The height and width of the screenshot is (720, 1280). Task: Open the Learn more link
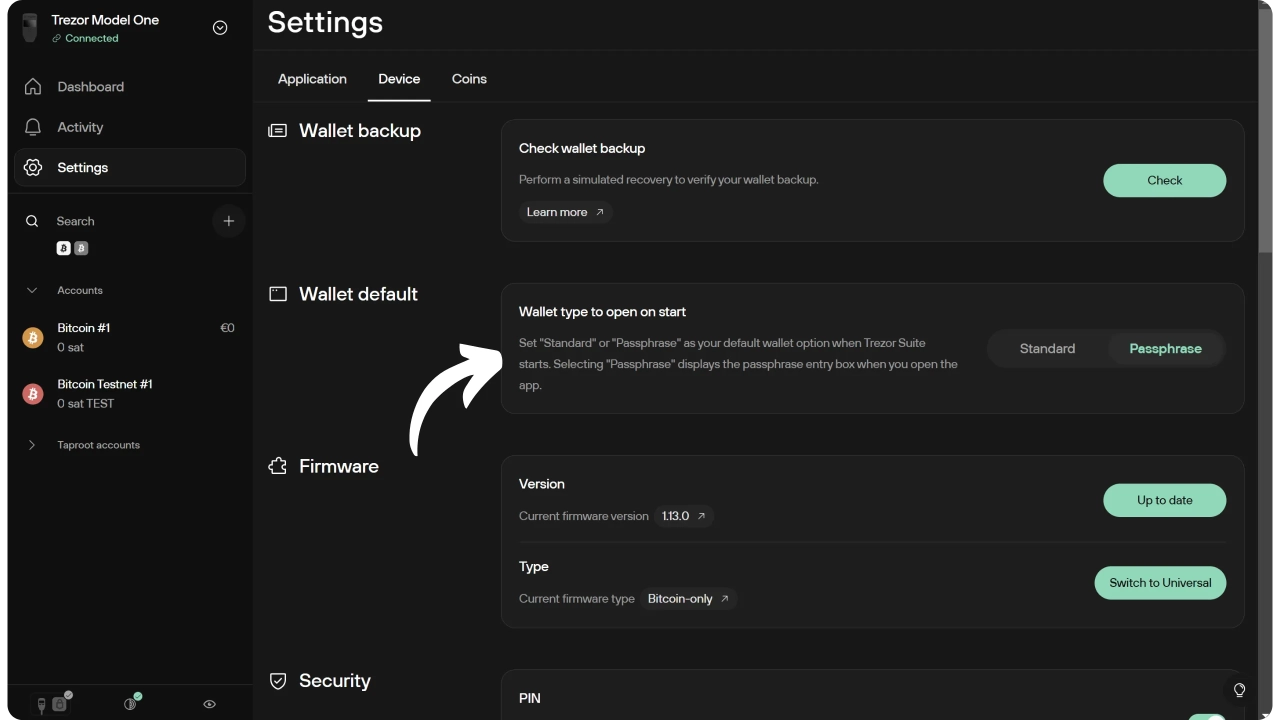coord(566,212)
